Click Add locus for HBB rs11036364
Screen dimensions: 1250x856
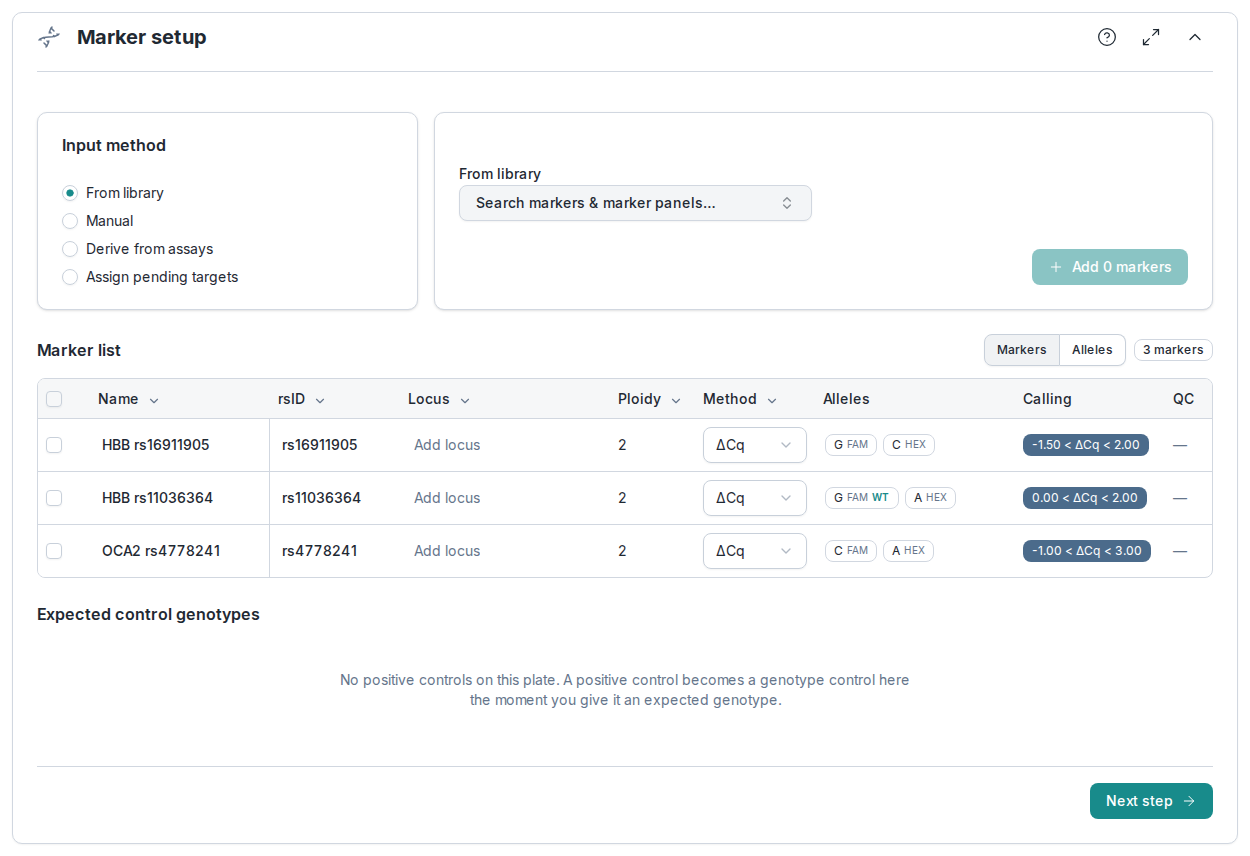coord(447,498)
